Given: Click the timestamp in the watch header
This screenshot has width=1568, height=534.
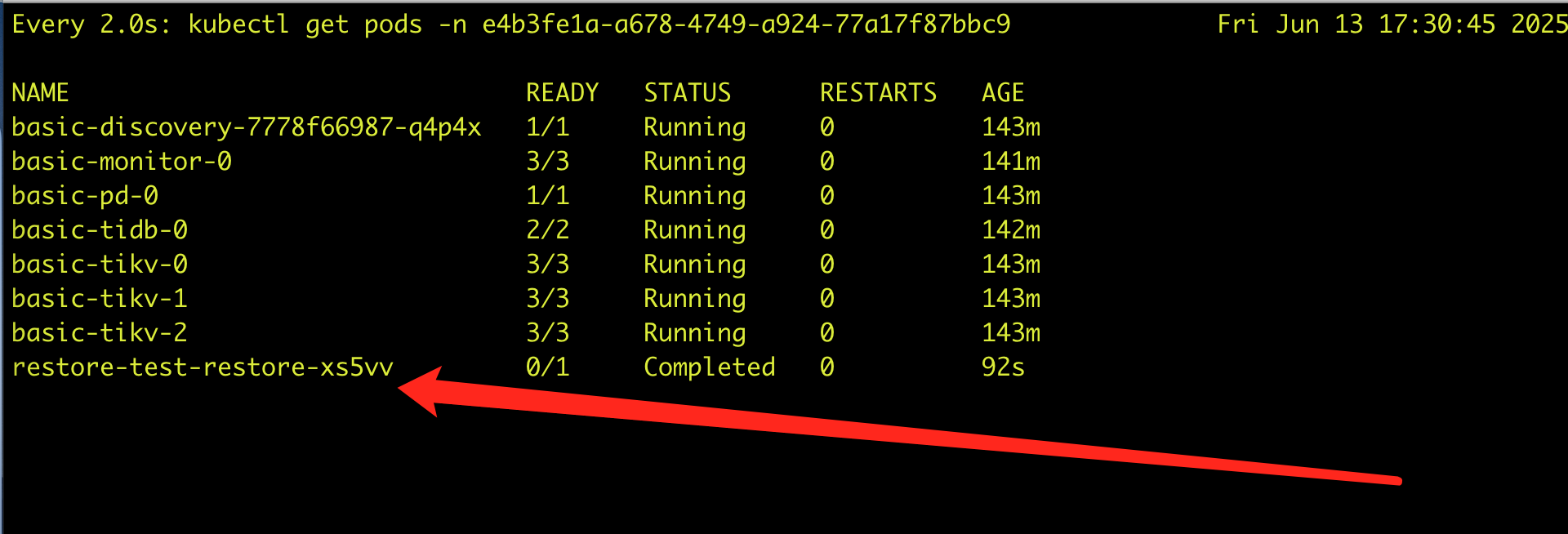Looking at the screenshot, I should point(1391,24).
